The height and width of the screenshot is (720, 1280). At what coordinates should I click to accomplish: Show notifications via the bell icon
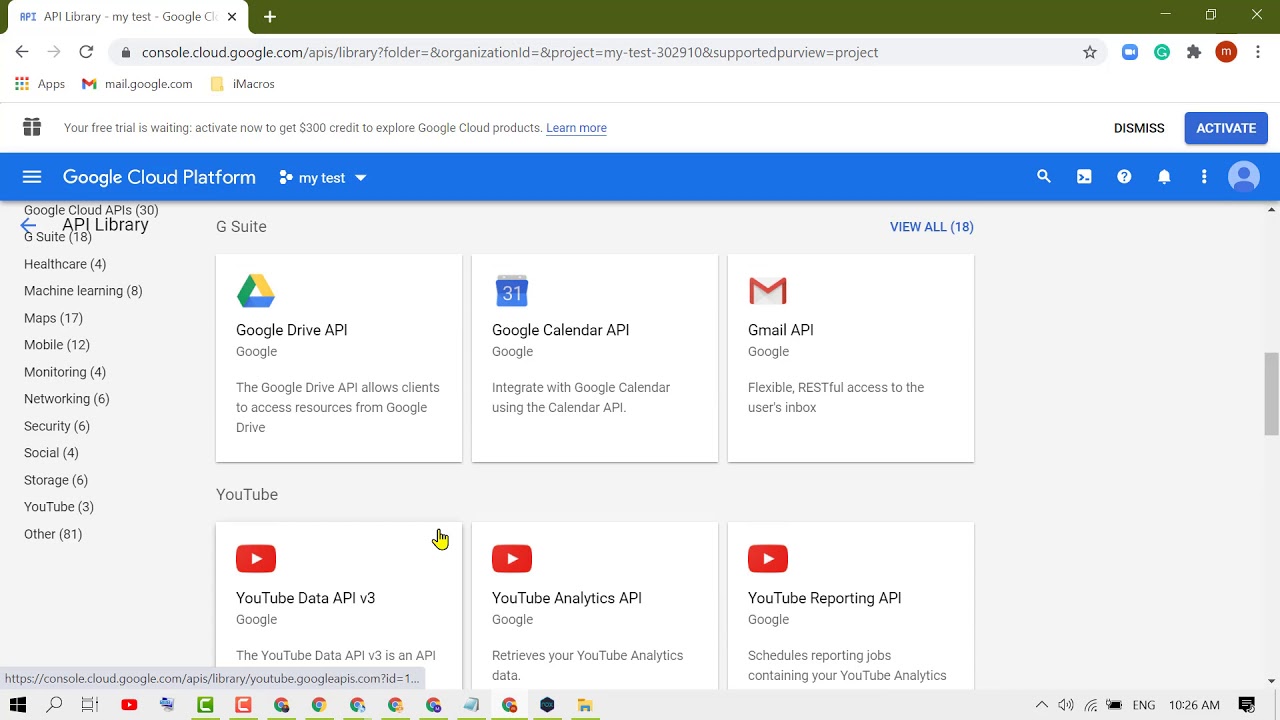(1164, 177)
